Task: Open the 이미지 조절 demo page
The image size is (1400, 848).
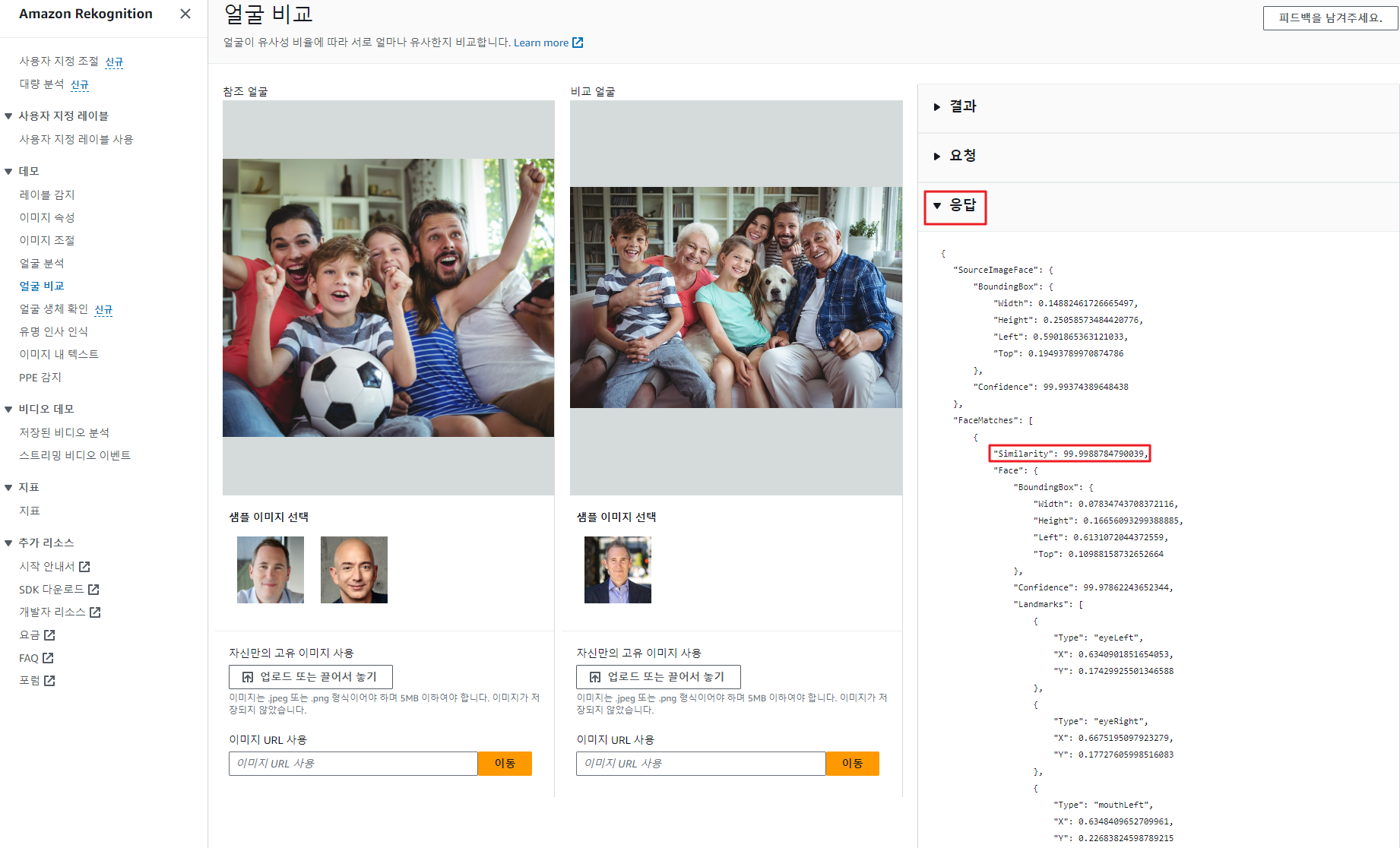Action: pyautogui.click(x=47, y=240)
